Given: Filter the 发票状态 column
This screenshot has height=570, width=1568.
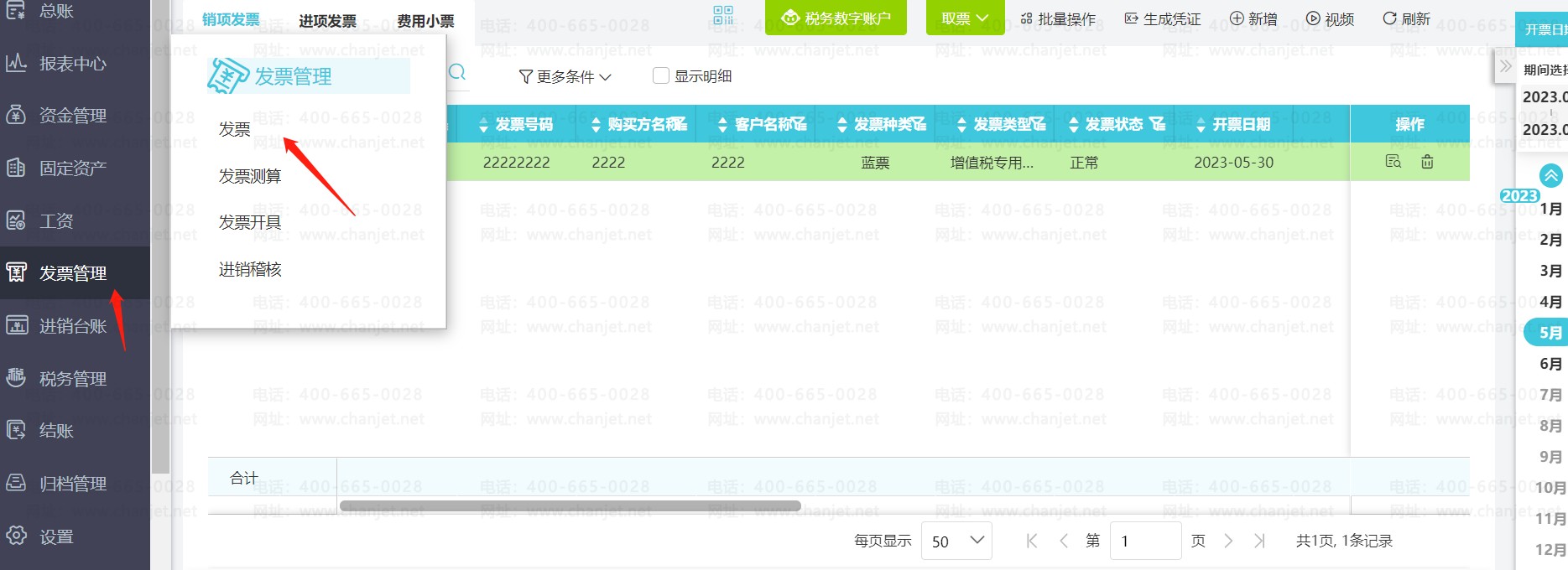Looking at the screenshot, I should coord(1158,124).
